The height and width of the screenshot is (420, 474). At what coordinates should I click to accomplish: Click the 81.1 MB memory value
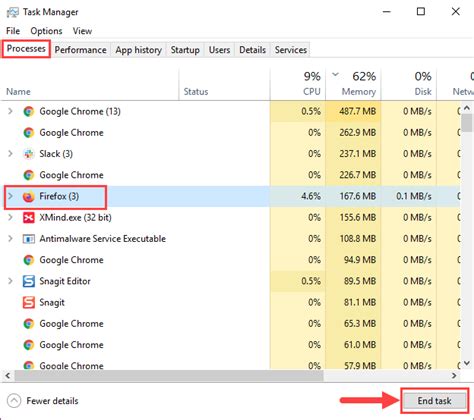360,302
